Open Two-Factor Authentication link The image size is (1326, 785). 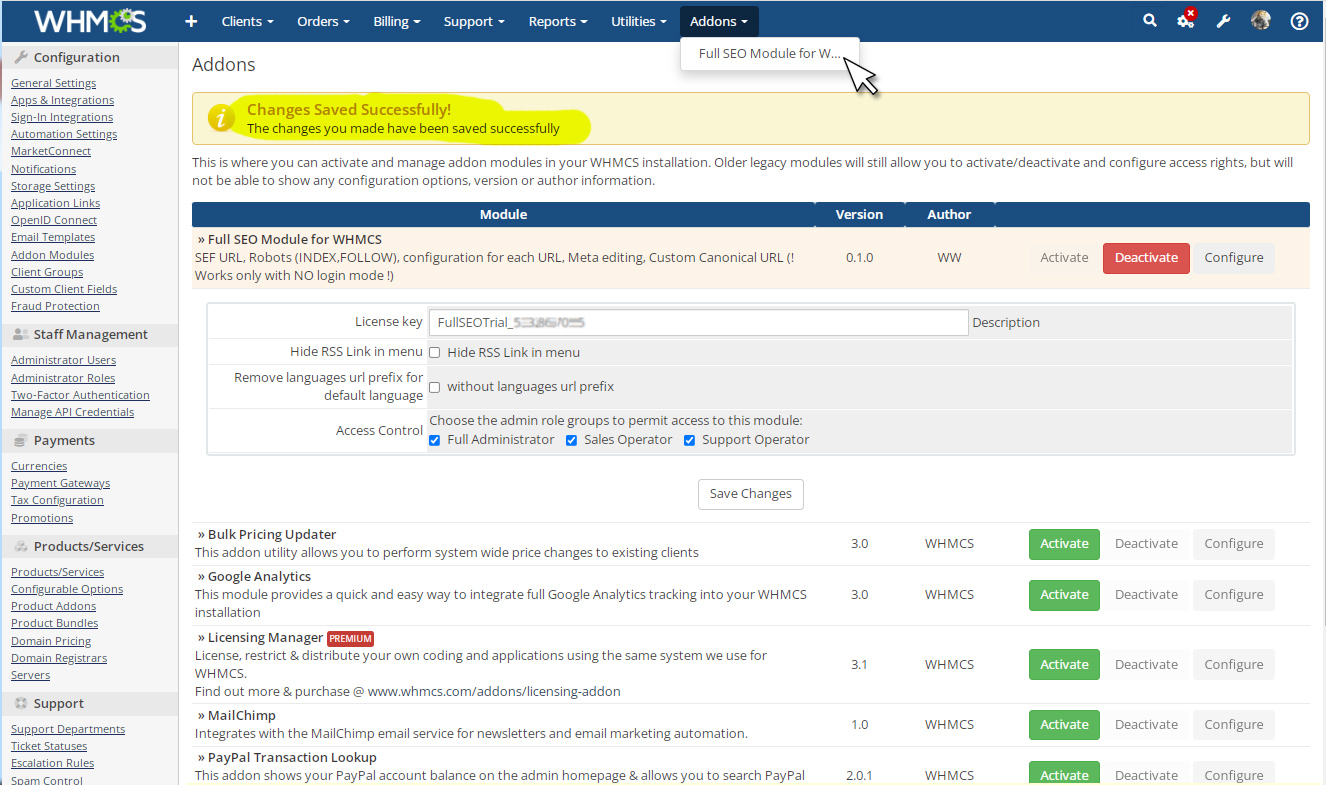[x=80, y=395]
